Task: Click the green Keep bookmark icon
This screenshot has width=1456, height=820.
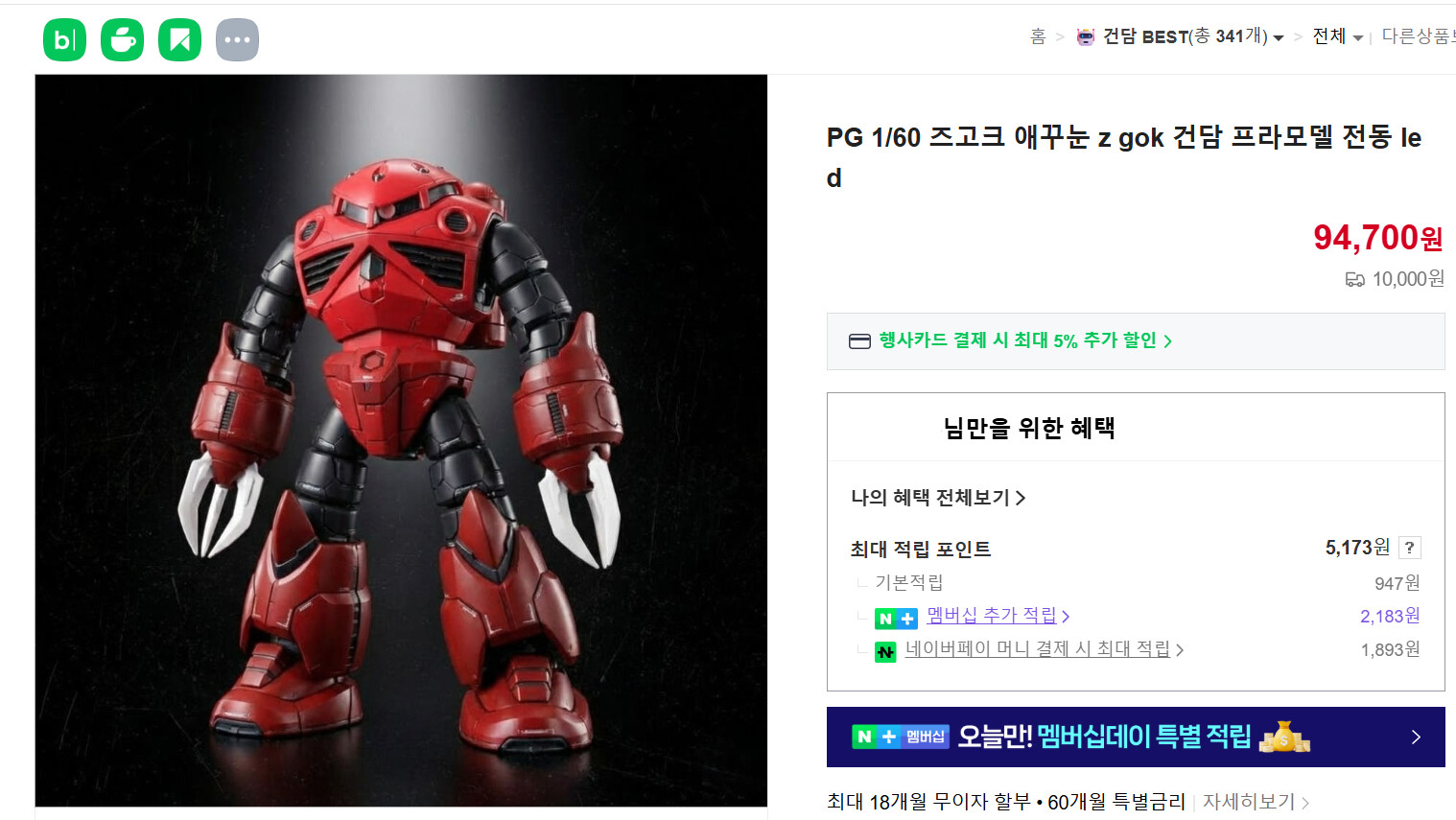Action: 179,40
